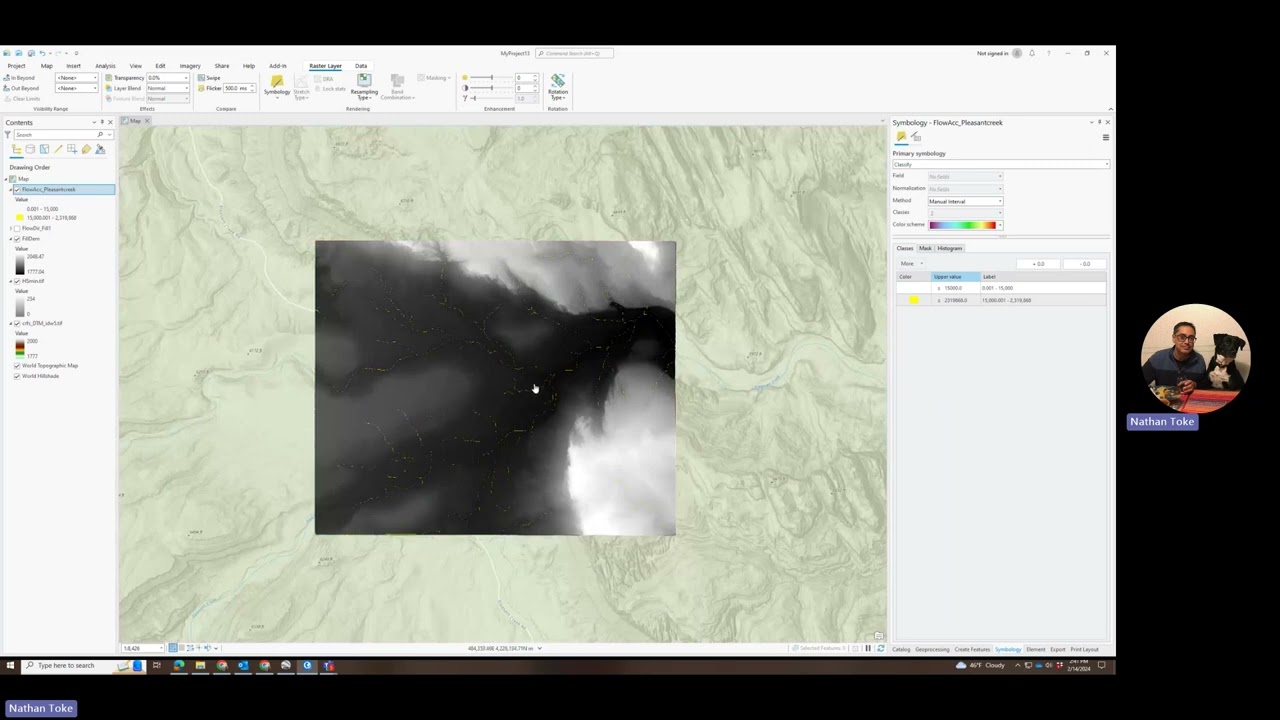Viewport: 1280px width, 720px height.
Task: Open the Geoprocessing pane tab
Action: pyautogui.click(x=932, y=649)
